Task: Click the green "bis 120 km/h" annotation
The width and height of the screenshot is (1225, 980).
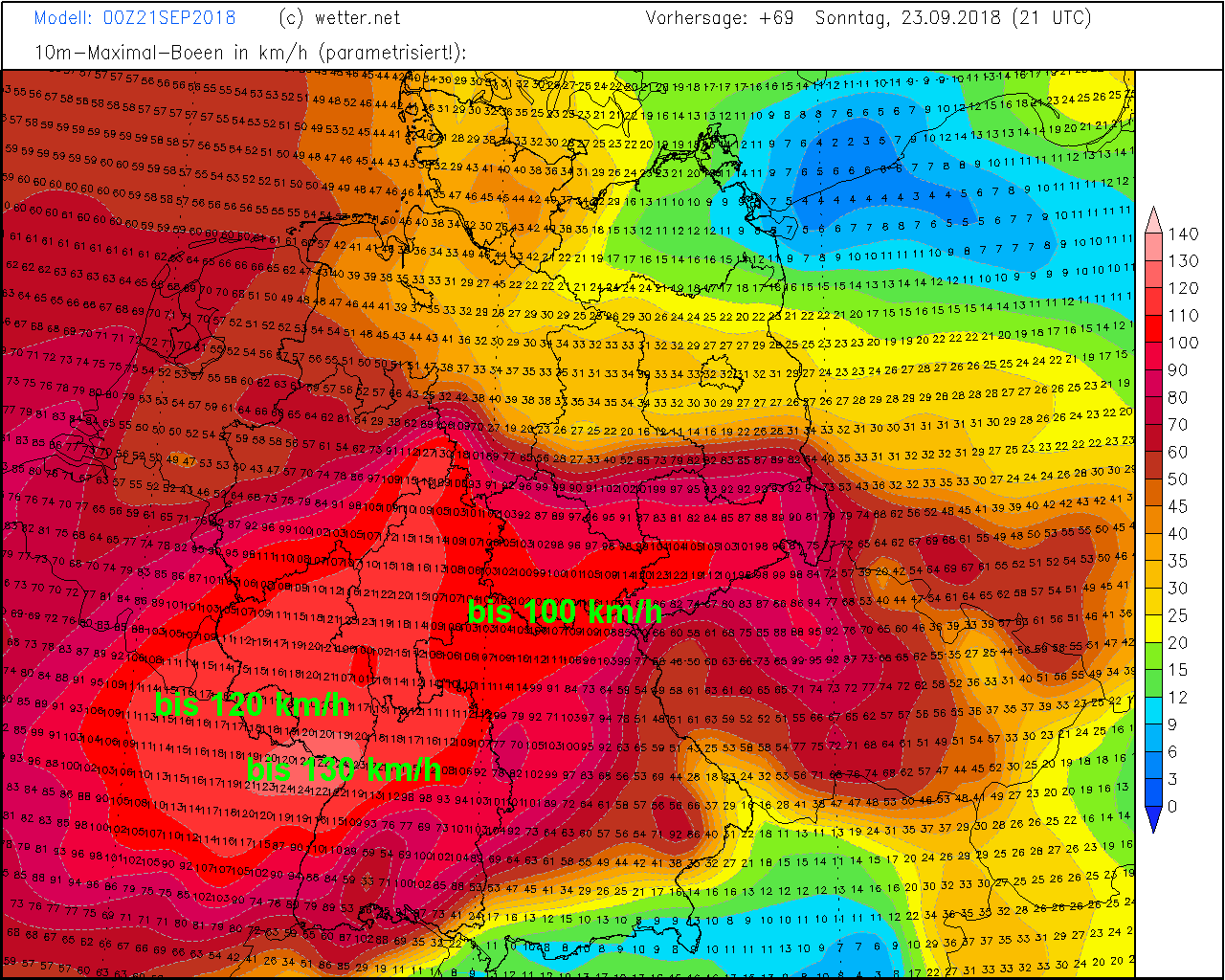Action: (x=253, y=704)
